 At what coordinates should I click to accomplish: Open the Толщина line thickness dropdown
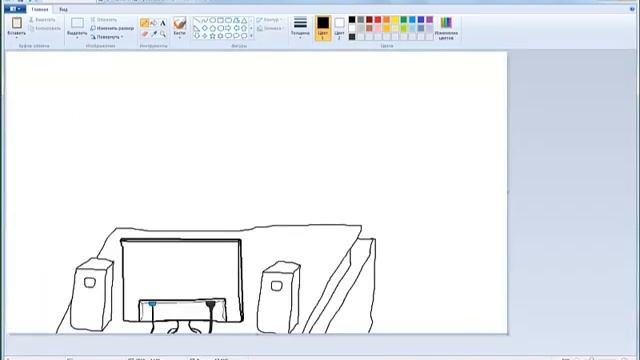click(300, 28)
